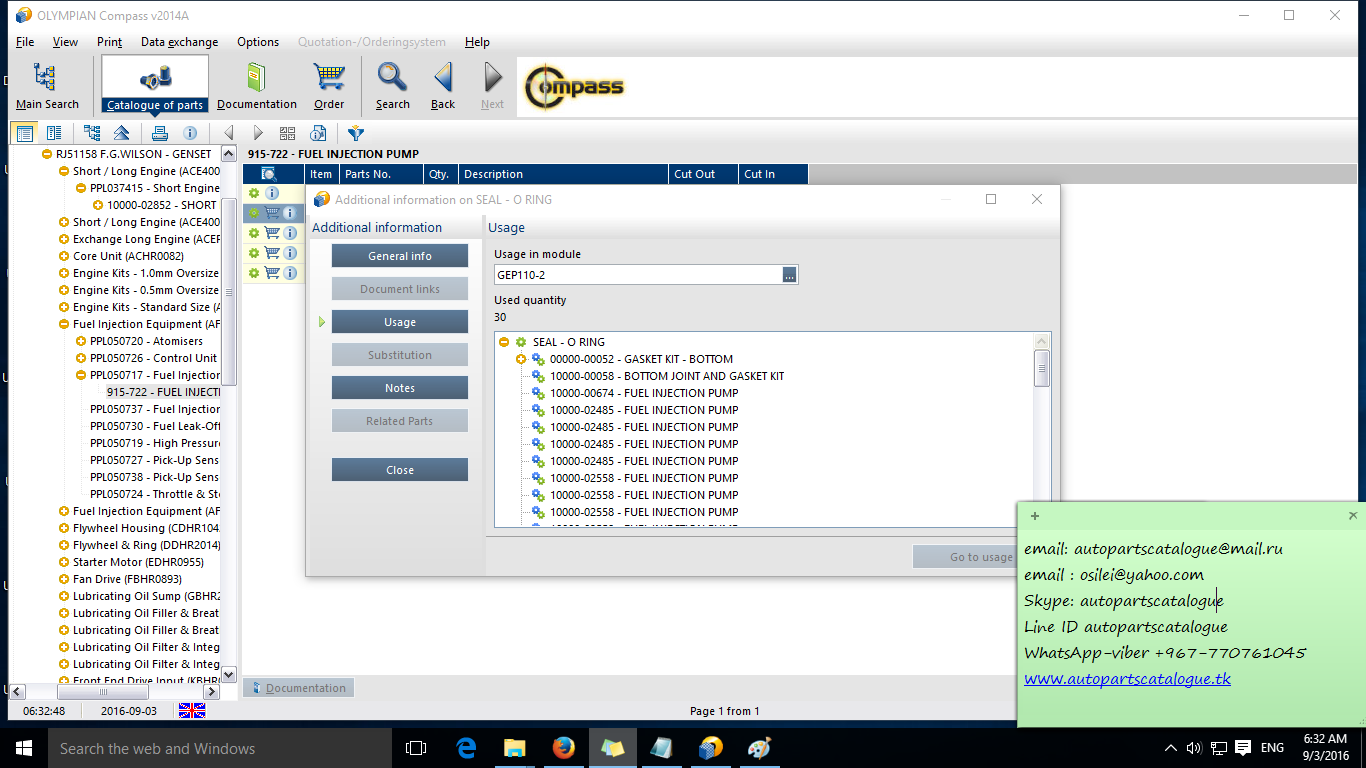The image size is (1366, 768).
Task: Expand the Core Unit (ACHR0082) node
Action: pyautogui.click(x=64, y=256)
